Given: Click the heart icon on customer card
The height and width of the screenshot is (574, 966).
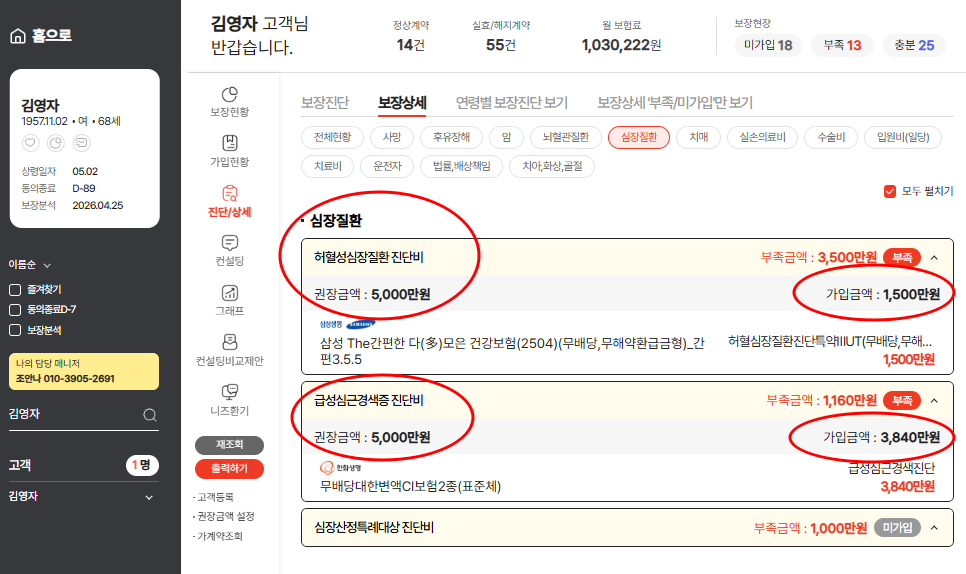Looking at the screenshot, I should [30, 143].
